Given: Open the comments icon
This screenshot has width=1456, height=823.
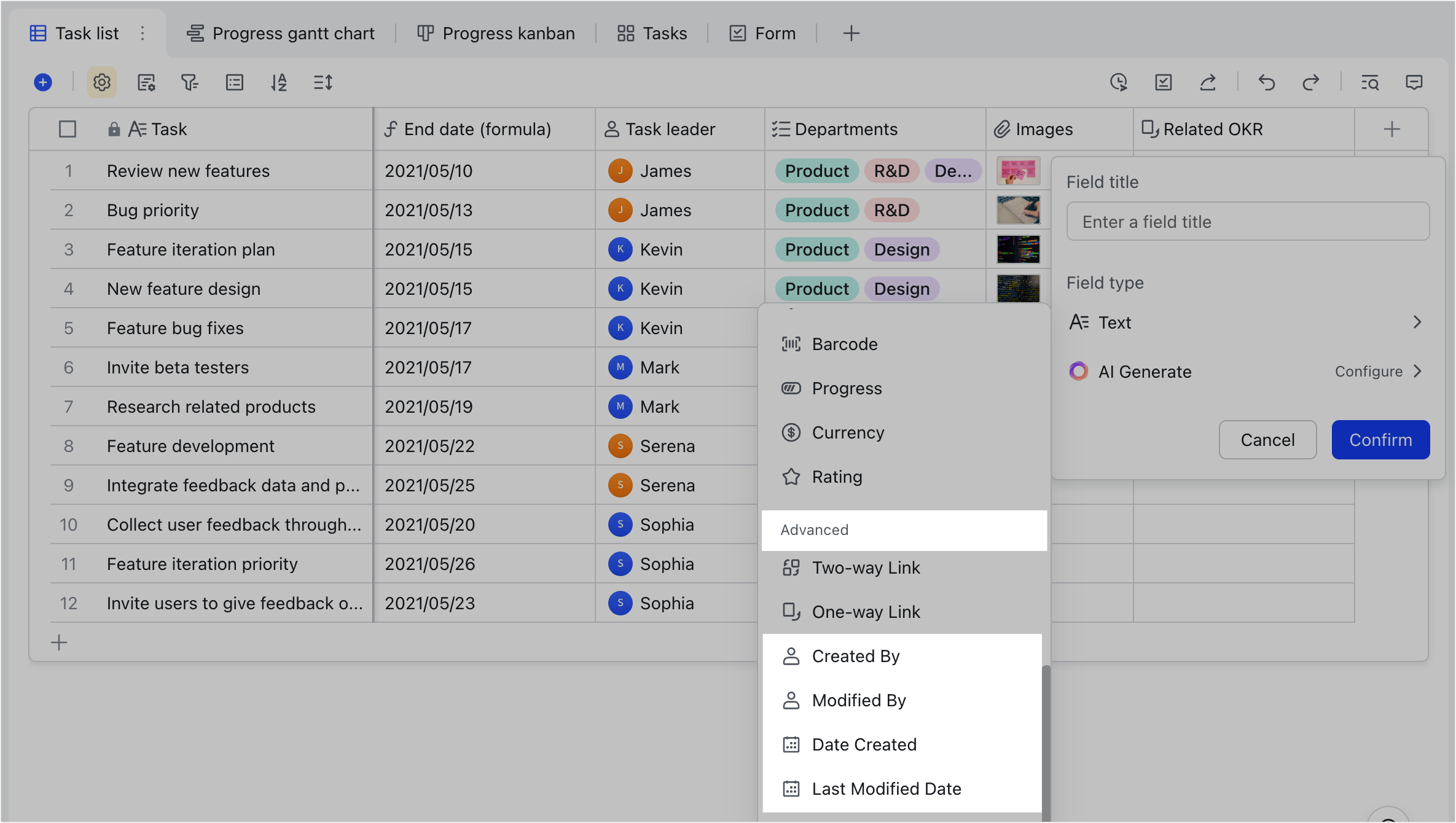Looking at the screenshot, I should (1414, 82).
